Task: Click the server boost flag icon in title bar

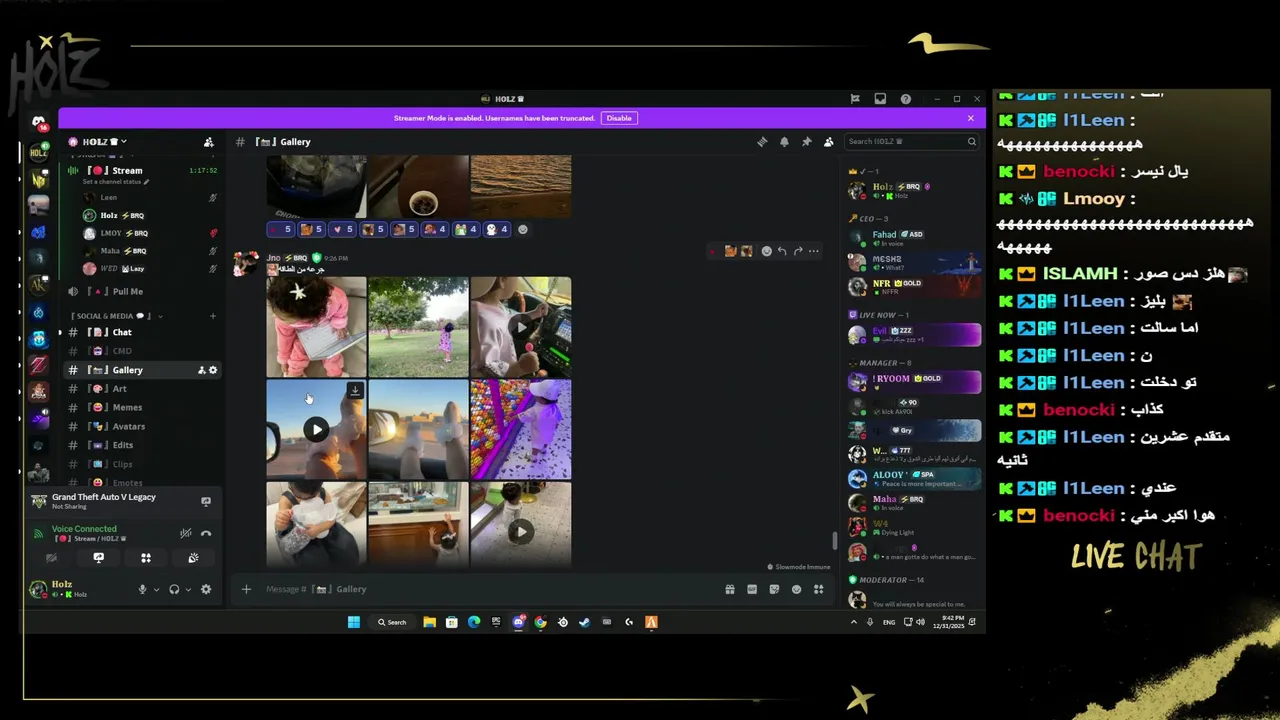Action: [x=855, y=99]
